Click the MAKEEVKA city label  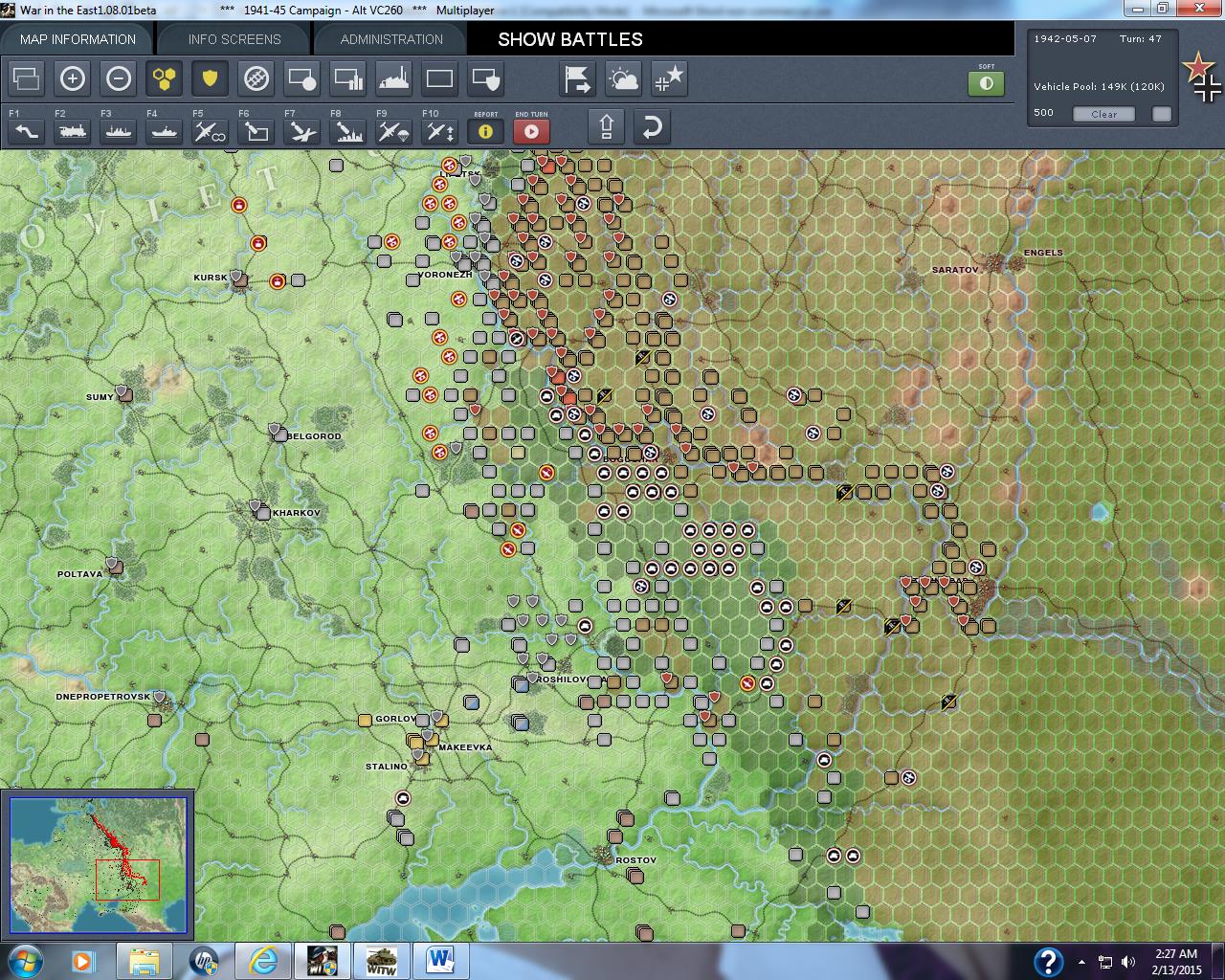(x=465, y=747)
